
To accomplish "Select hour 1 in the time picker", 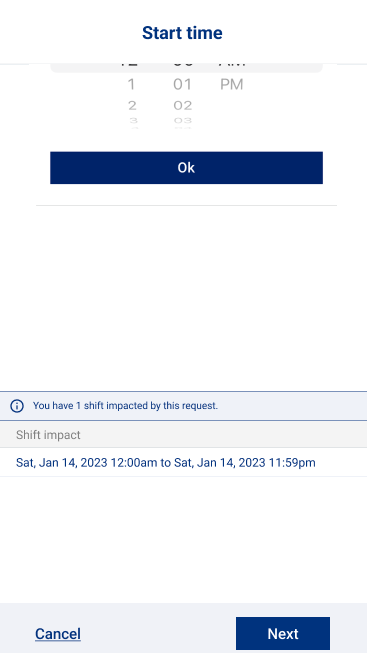I will tap(131, 85).
